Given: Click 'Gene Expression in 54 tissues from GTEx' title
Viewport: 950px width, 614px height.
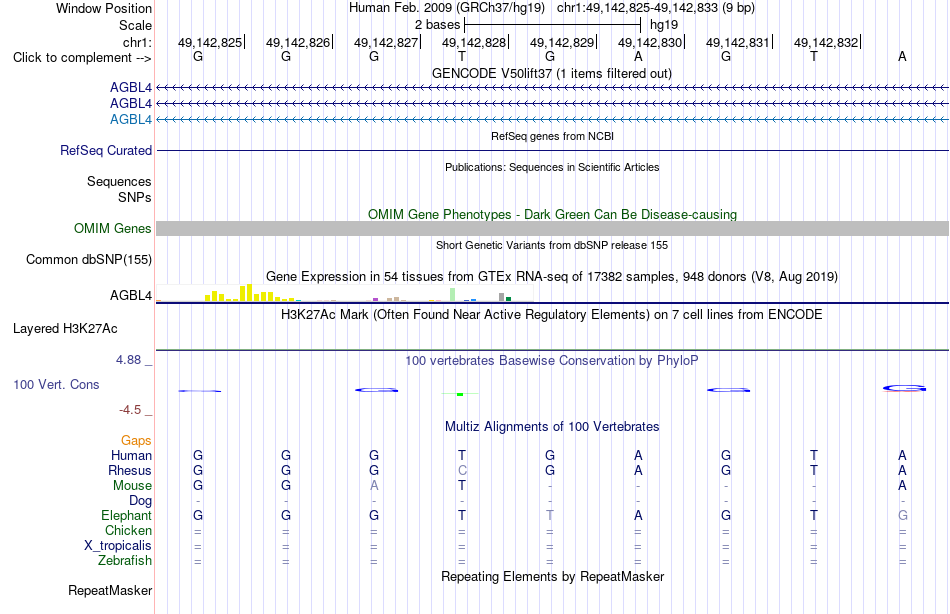Looking at the screenshot, I should [x=552, y=277].
